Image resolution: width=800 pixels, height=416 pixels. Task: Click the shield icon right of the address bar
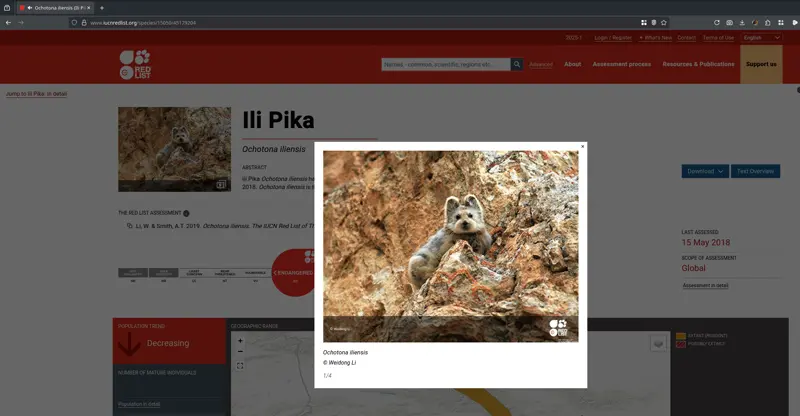[x=654, y=22]
